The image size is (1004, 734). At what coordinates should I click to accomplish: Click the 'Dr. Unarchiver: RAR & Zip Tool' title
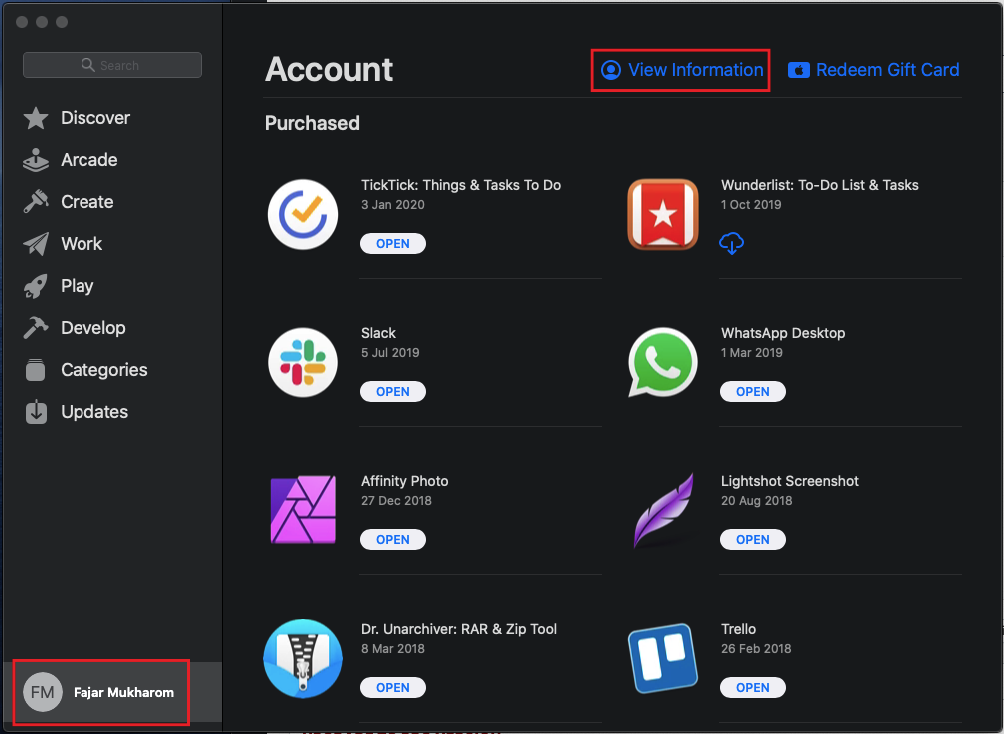459,629
